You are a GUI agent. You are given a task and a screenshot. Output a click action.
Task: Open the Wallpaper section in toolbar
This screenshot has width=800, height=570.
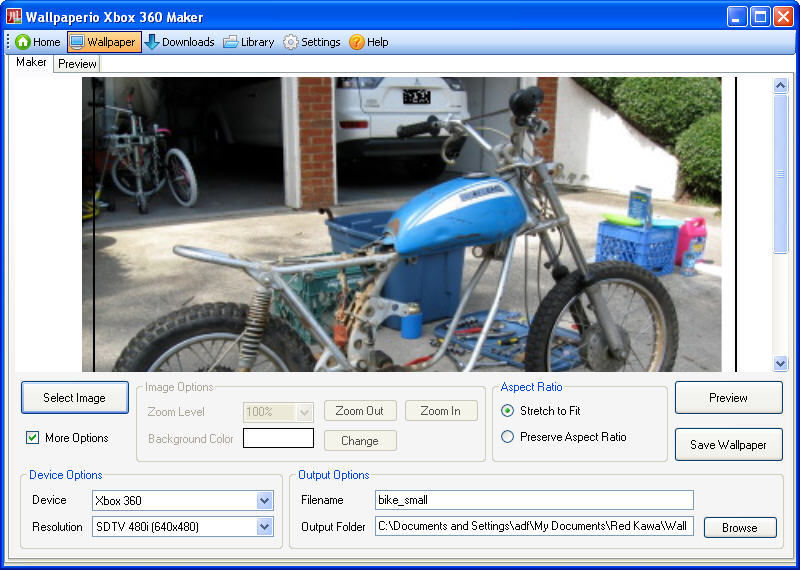(77, 42)
